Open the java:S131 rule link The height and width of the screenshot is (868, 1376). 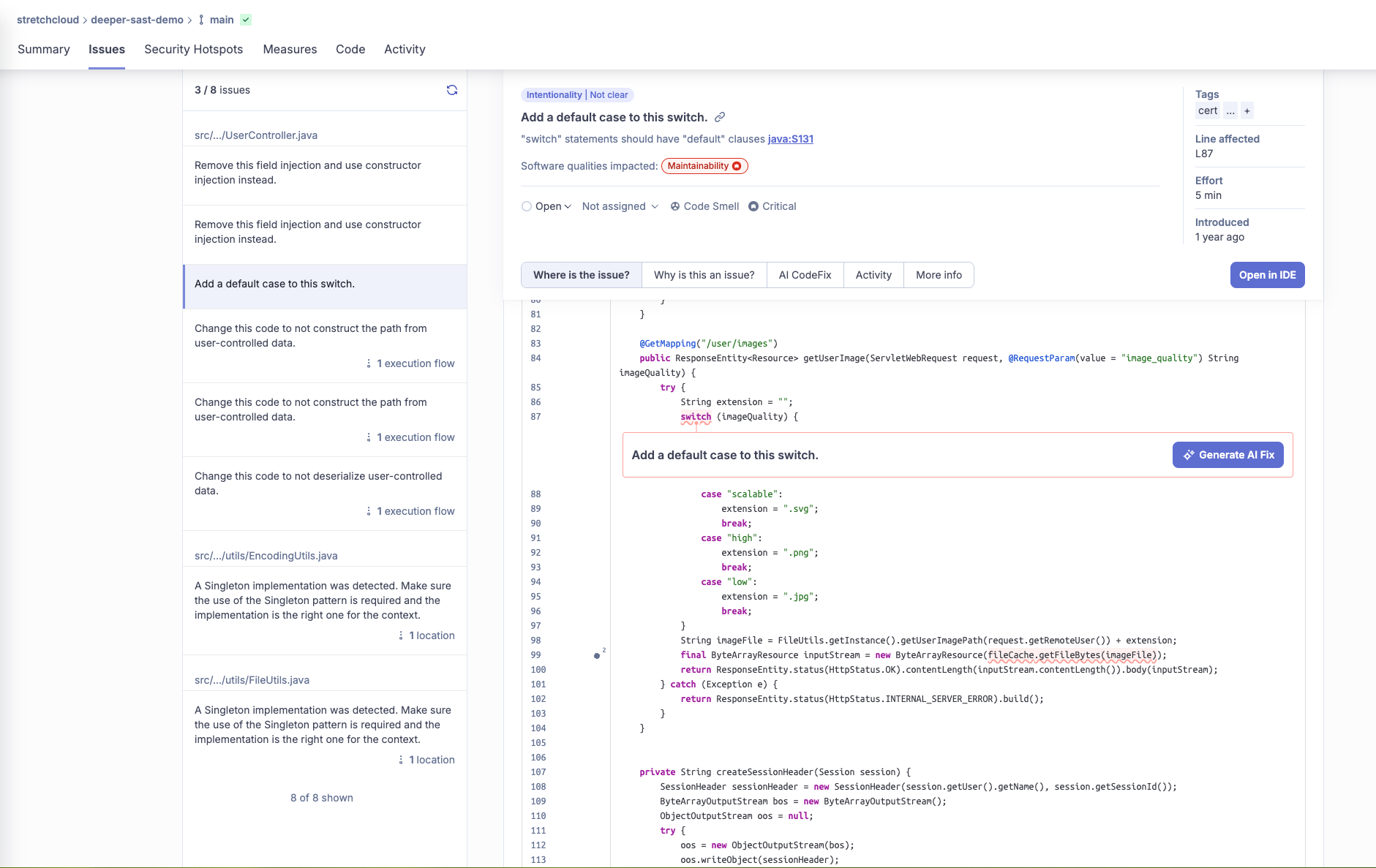(790, 139)
